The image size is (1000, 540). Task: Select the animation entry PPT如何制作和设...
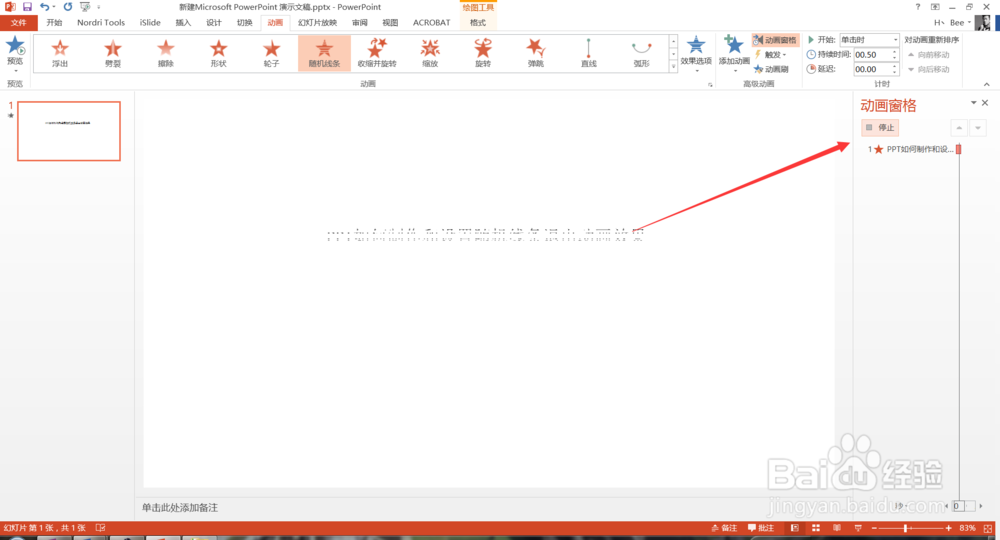(x=913, y=149)
